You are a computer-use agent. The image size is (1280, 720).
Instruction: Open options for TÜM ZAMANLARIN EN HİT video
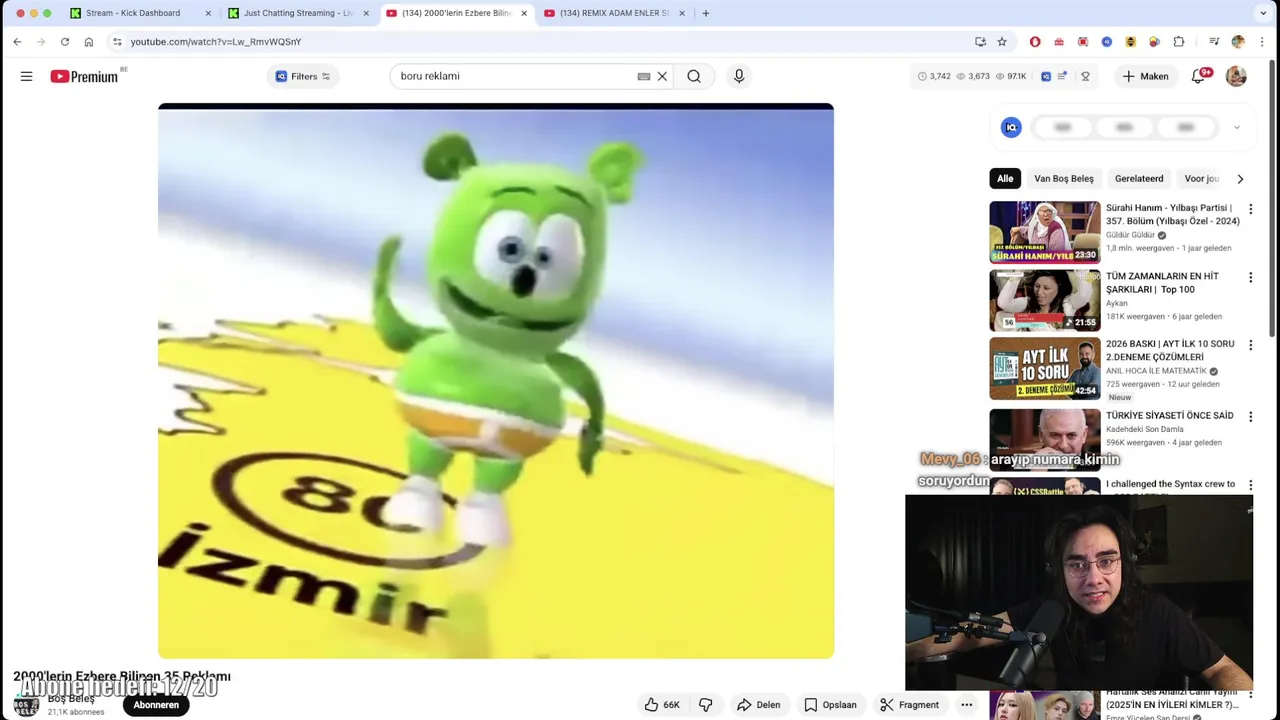(1250, 277)
